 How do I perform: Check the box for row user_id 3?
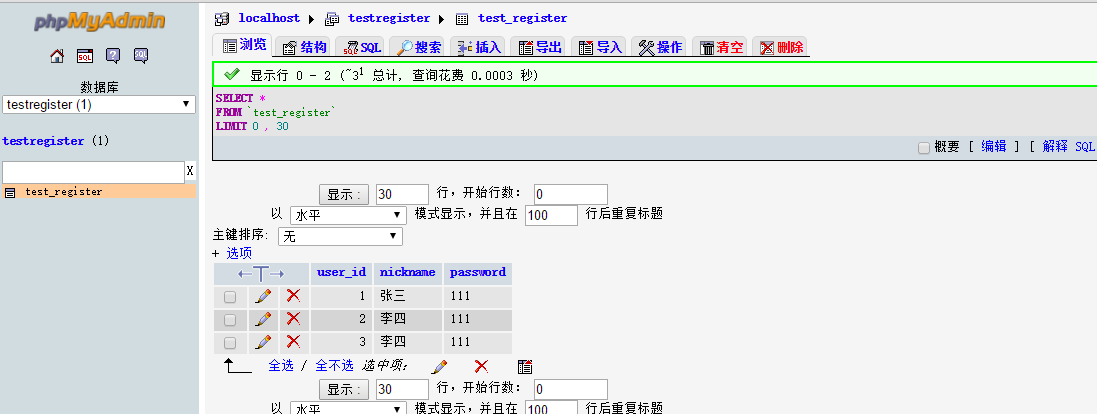point(229,343)
